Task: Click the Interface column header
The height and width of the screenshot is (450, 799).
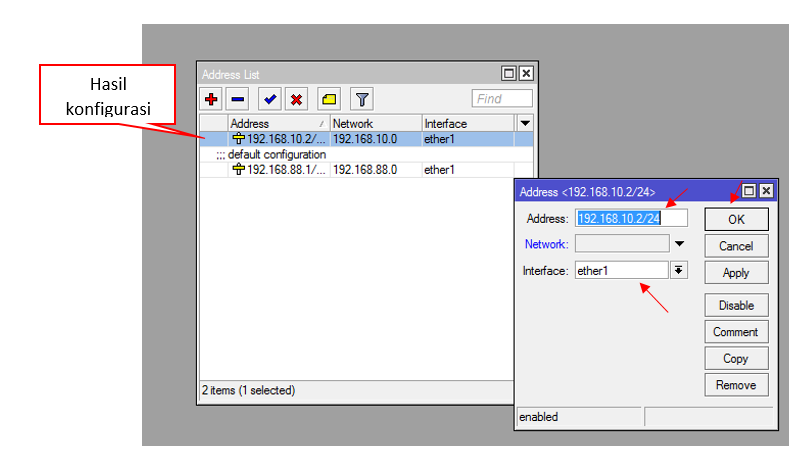Action: (x=468, y=123)
